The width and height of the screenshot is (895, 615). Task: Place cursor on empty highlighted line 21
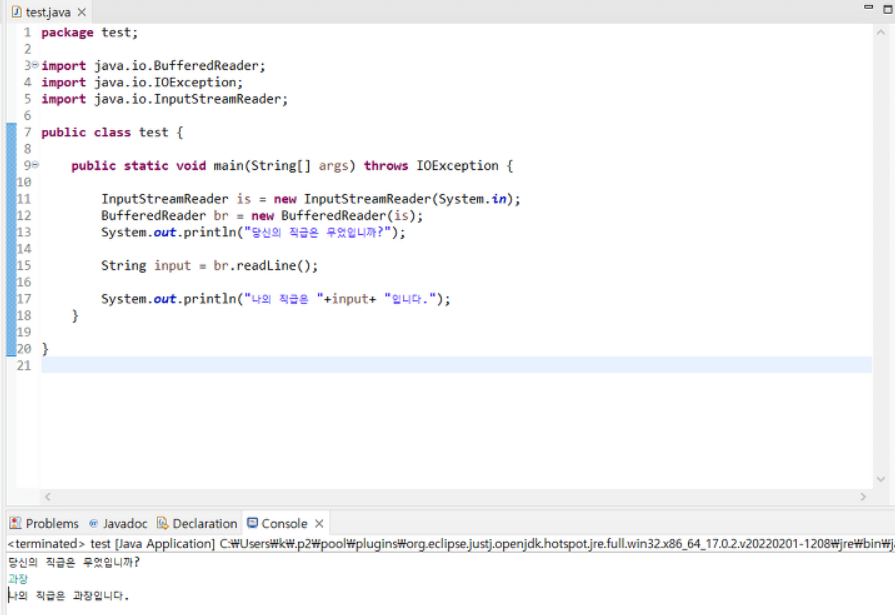pyautogui.click(x=456, y=365)
